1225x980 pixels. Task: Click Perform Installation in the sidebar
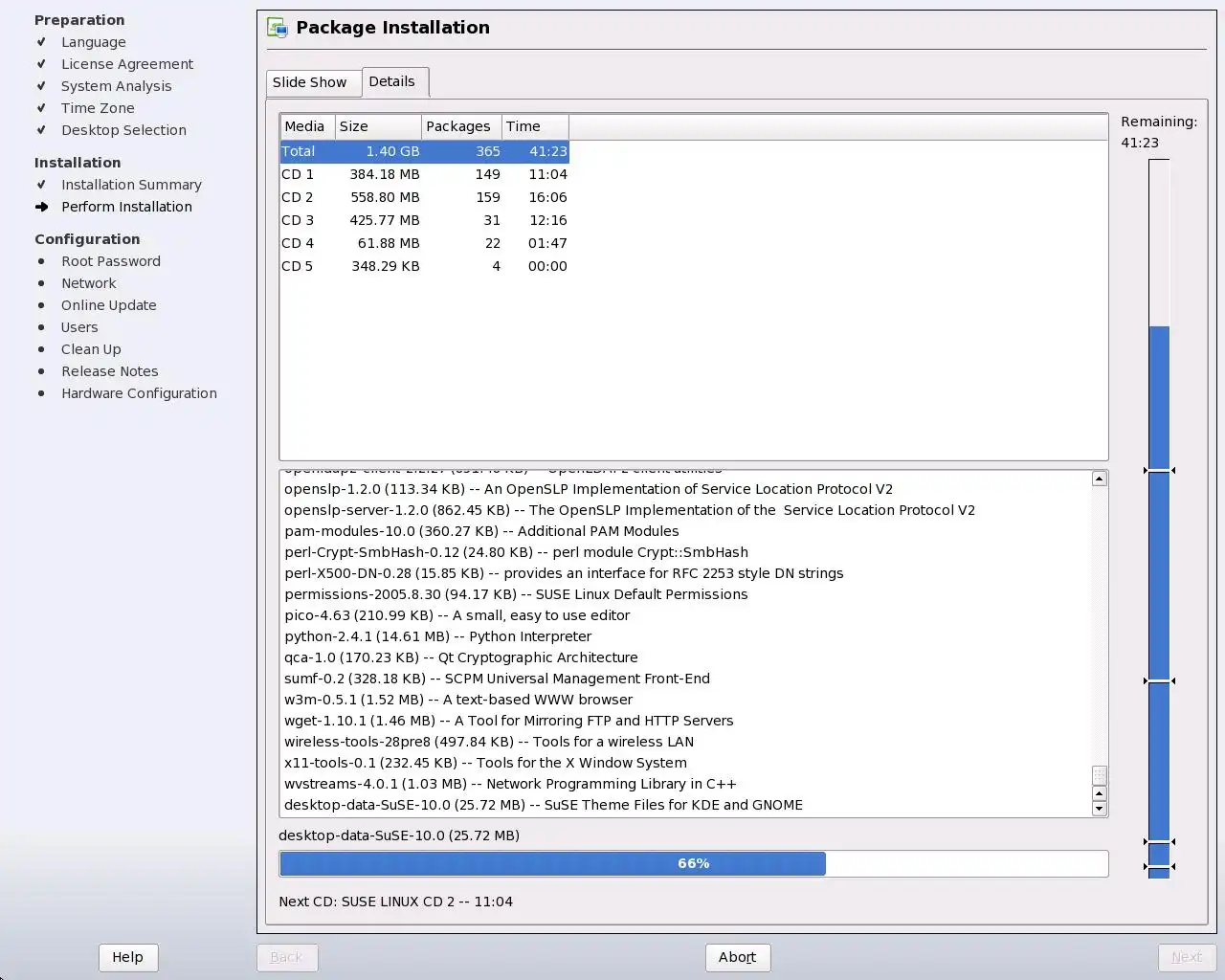click(126, 207)
